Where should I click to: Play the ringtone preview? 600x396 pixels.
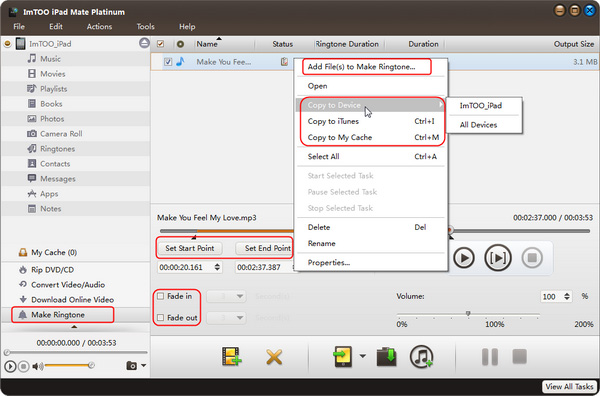pyautogui.click(x=464, y=258)
